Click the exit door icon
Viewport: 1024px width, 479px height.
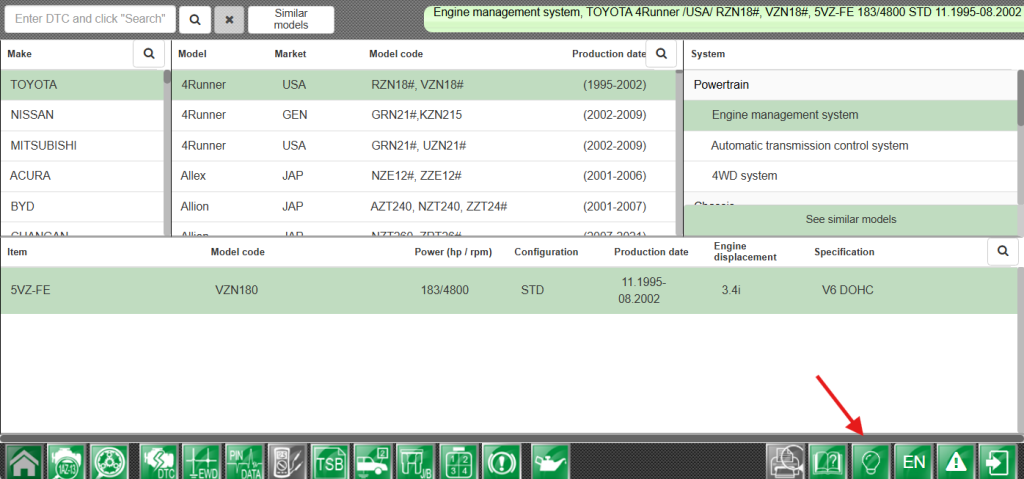998,462
